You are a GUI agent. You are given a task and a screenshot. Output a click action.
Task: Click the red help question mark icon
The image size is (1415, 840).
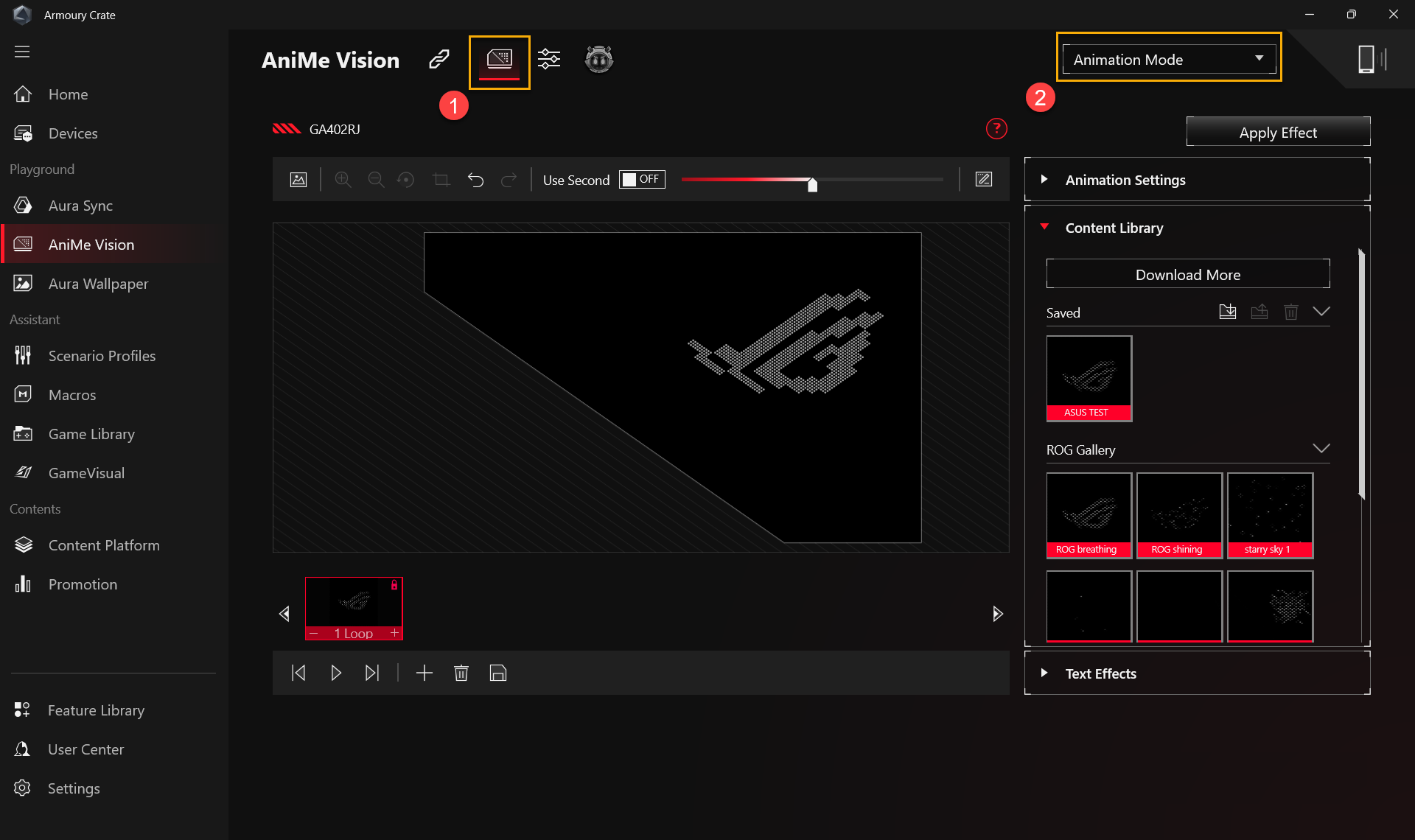click(x=996, y=129)
